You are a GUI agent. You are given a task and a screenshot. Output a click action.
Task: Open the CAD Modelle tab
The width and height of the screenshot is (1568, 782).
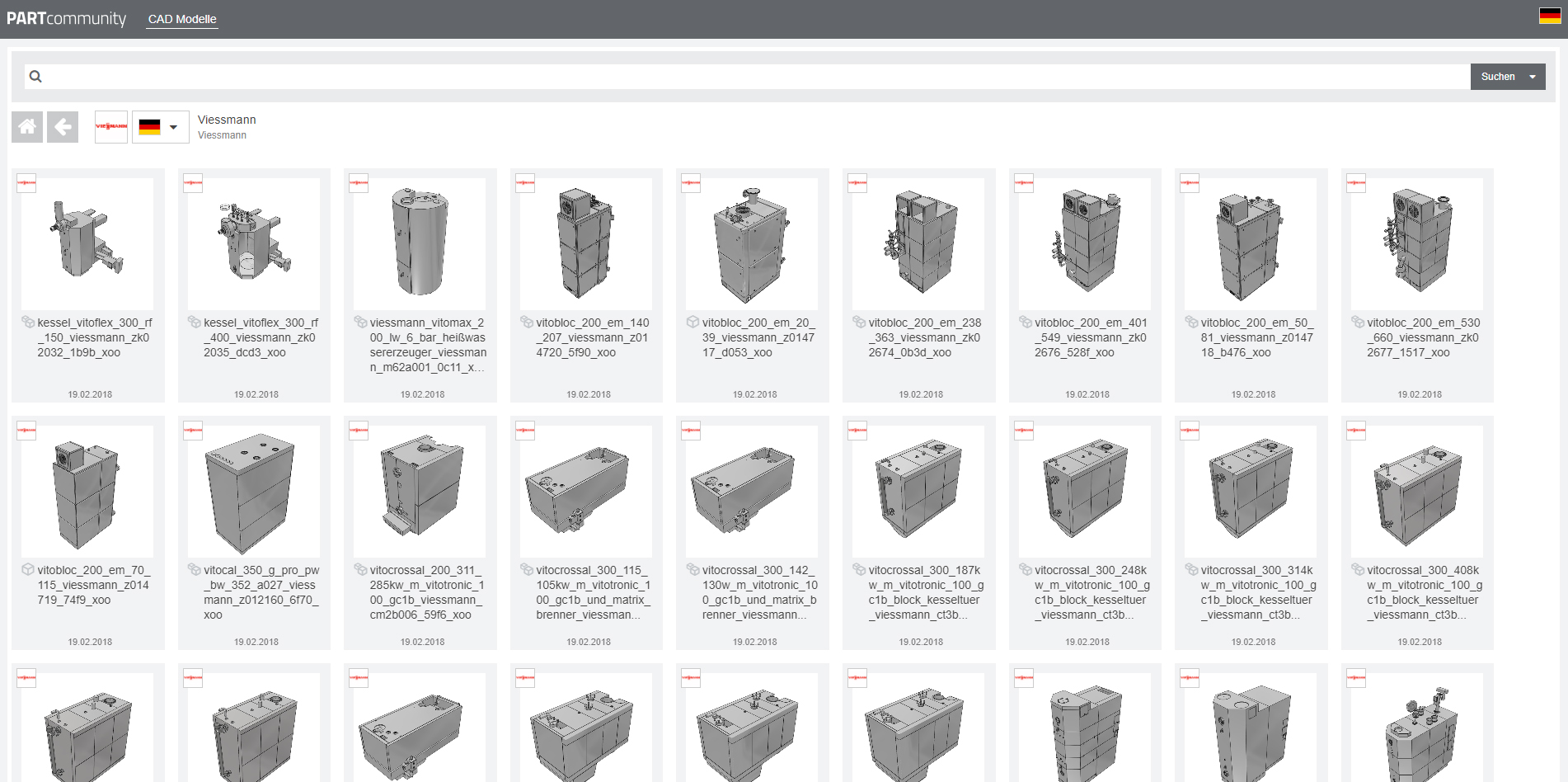182,19
